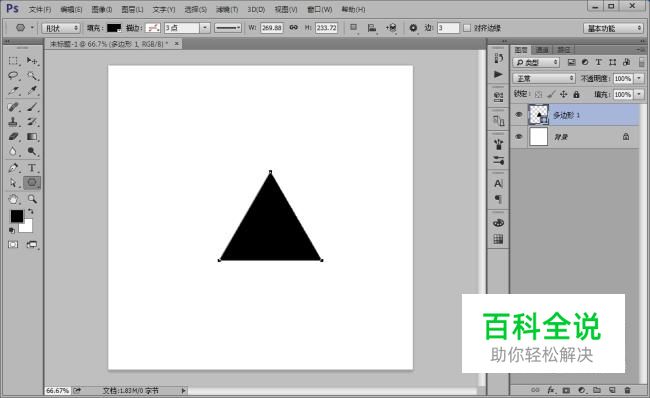The height and width of the screenshot is (398, 650).
Task: Open polygon options gear in options bar
Action: [x=413, y=28]
